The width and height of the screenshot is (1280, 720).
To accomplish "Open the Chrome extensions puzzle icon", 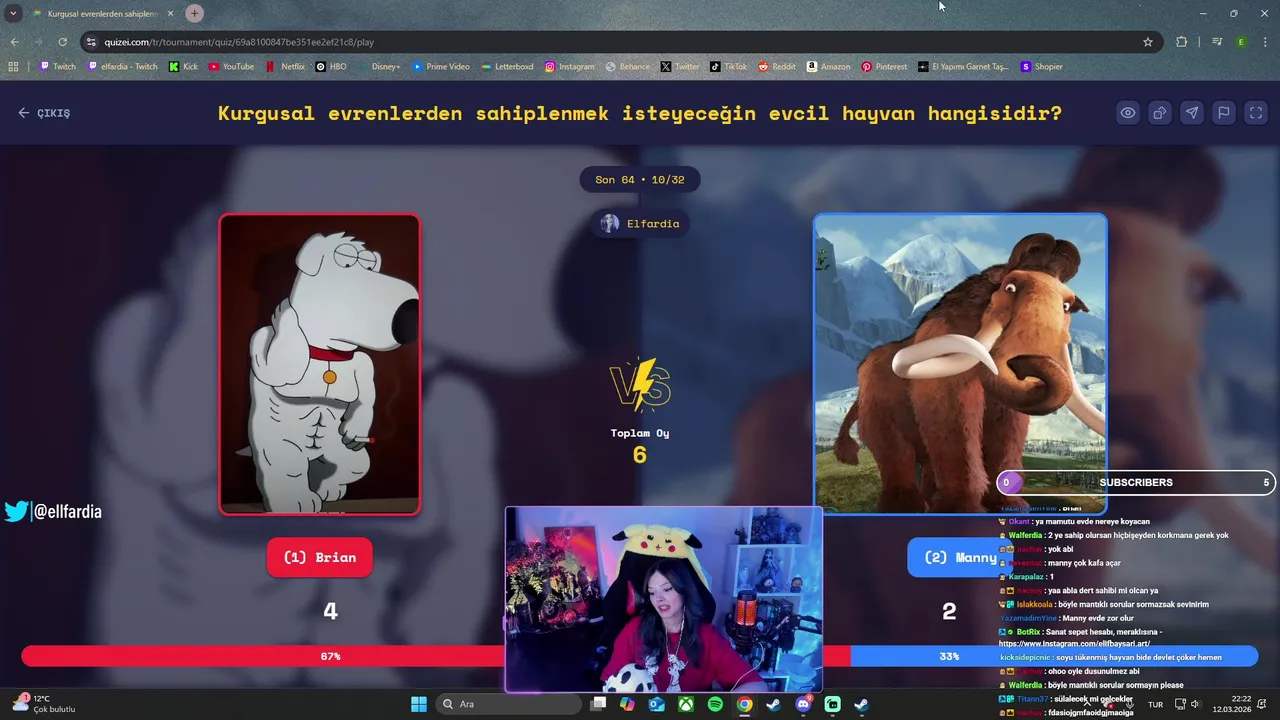I will (x=1182, y=42).
